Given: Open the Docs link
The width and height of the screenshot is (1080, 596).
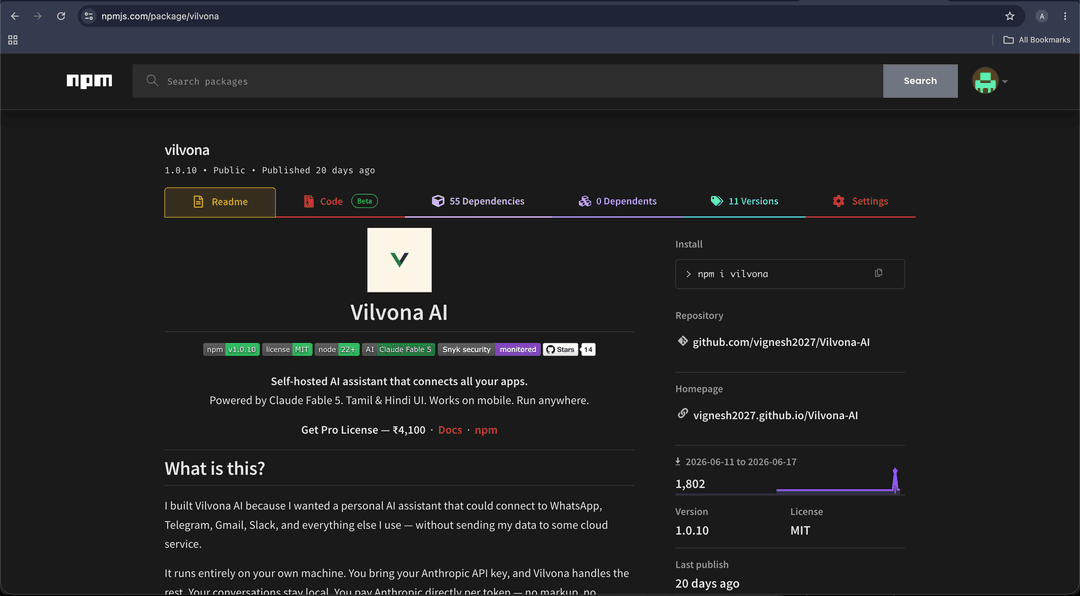Looking at the screenshot, I should pyautogui.click(x=450, y=430).
